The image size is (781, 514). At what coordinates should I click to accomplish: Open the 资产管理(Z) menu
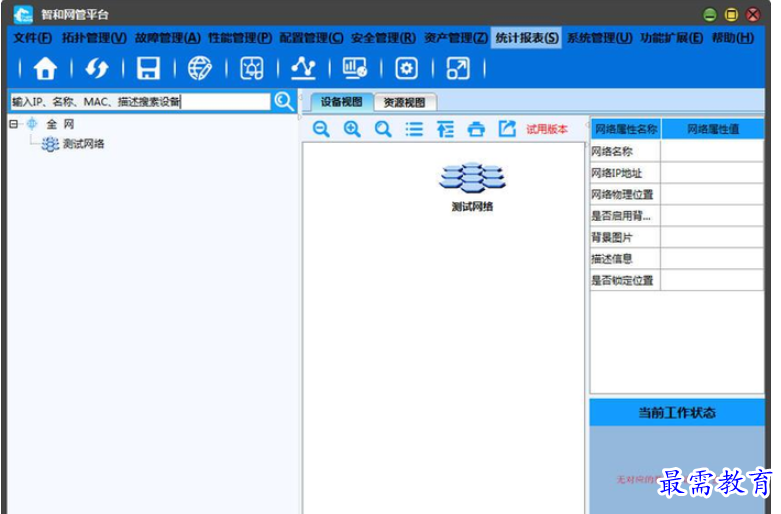click(x=456, y=38)
